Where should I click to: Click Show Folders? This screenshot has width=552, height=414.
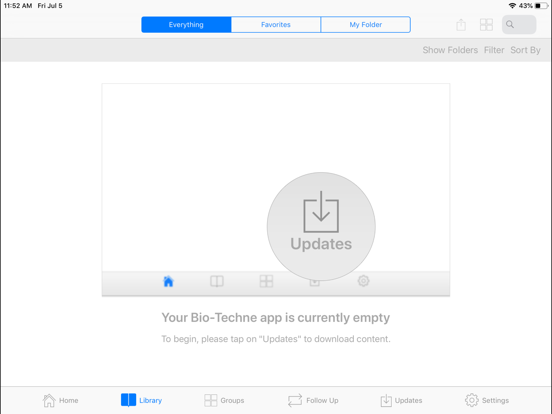[450, 50]
